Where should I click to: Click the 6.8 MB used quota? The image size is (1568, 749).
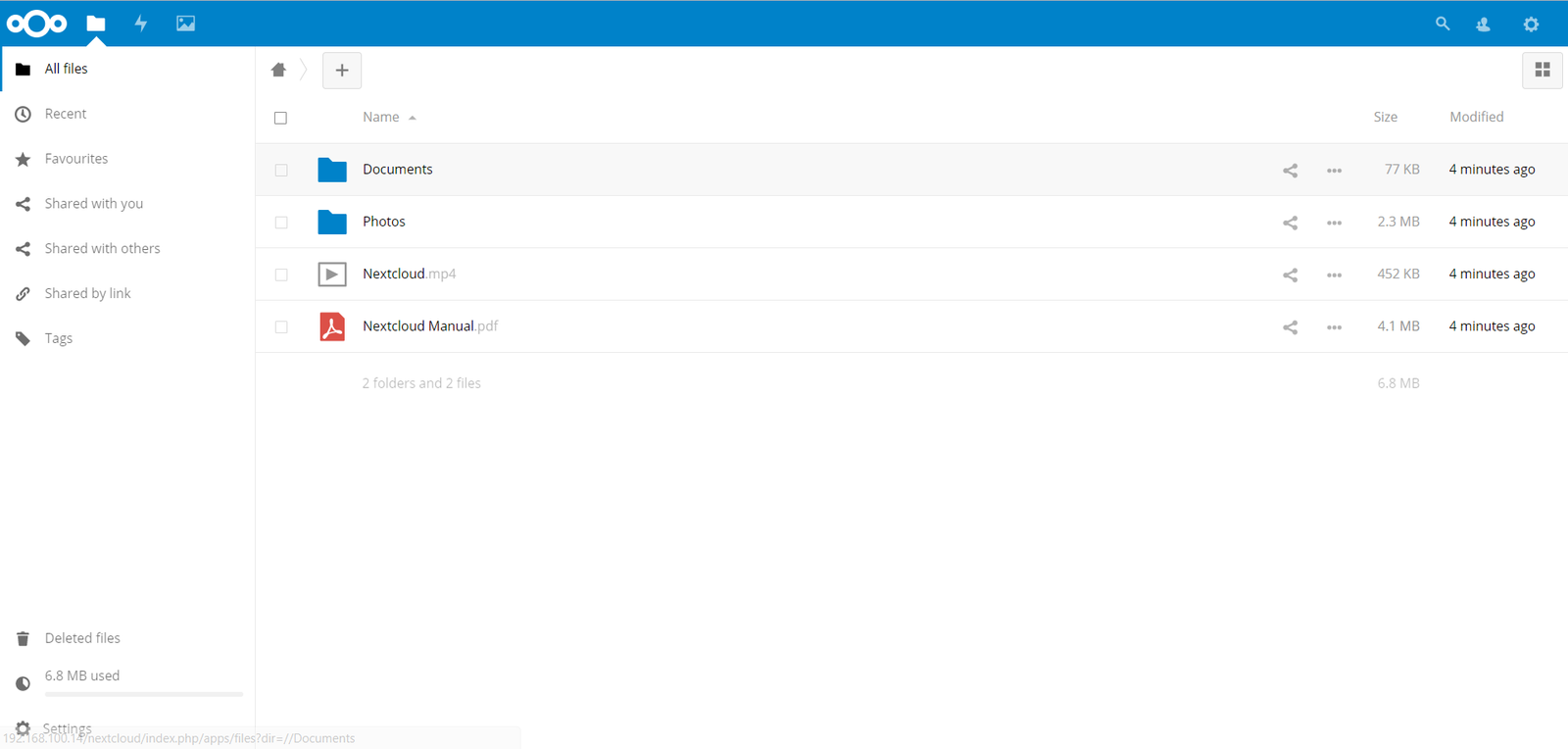(82, 675)
